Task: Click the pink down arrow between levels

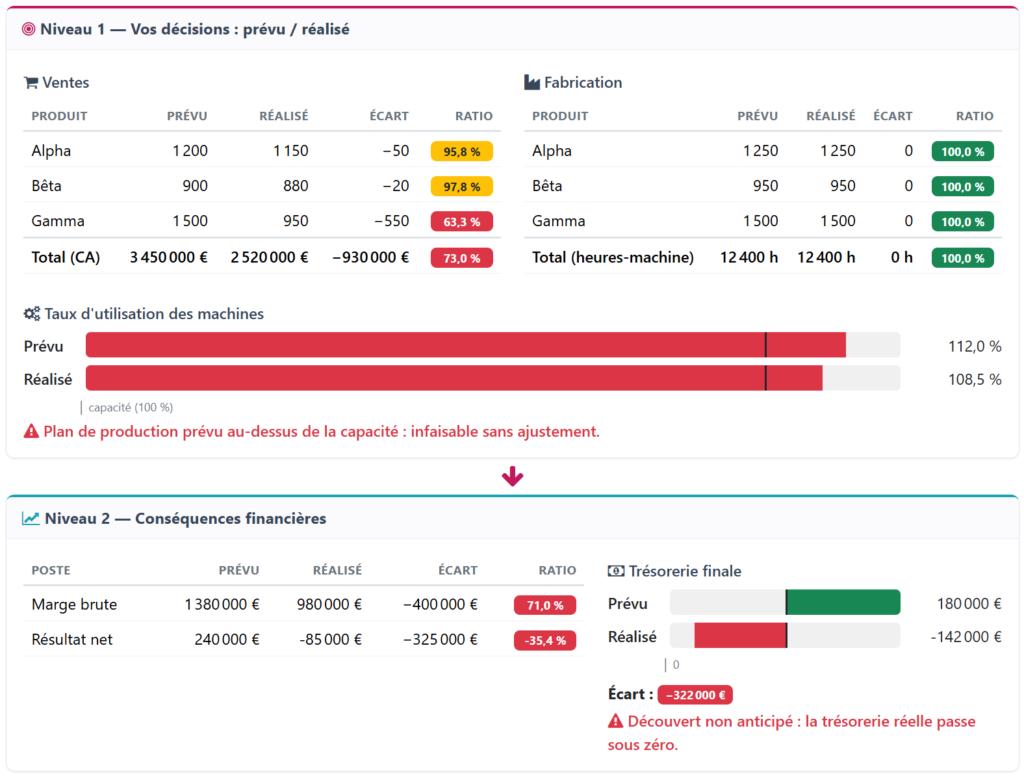Action: click(513, 476)
